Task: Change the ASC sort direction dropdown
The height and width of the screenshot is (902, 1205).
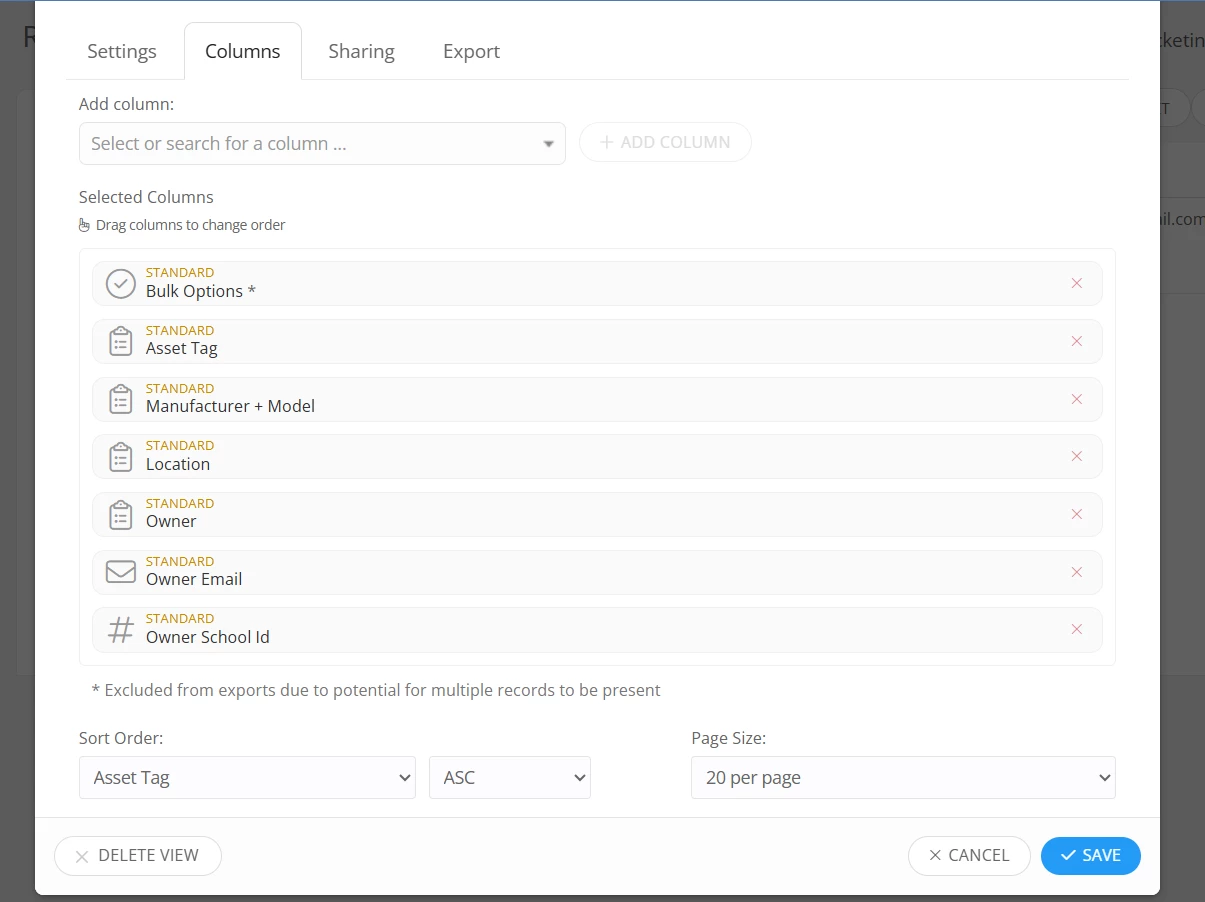Action: 510,777
